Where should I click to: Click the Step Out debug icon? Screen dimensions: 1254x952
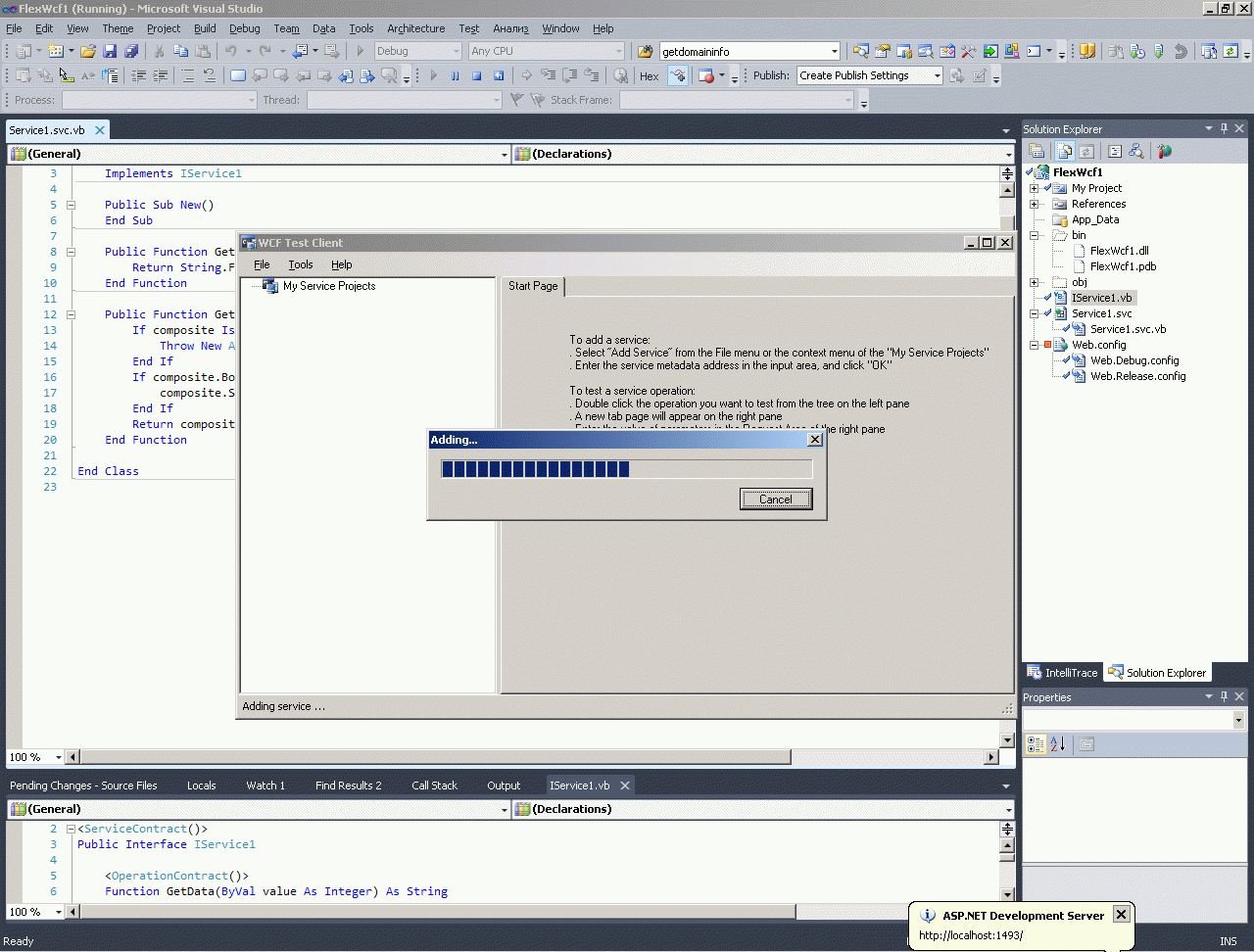coord(591,75)
